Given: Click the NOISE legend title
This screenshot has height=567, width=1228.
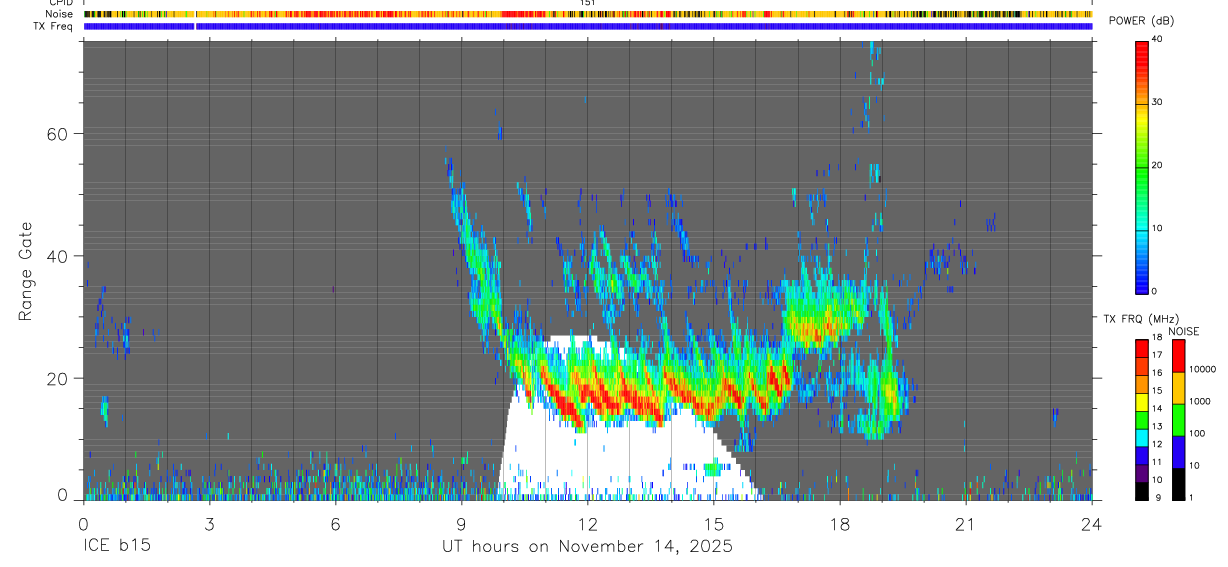Looking at the screenshot, I should coord(1182,331).
